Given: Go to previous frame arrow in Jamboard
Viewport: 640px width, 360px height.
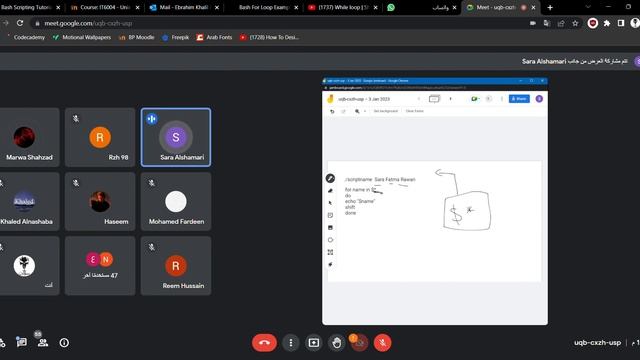Looking at the screenshot, I should click(418, 99).
